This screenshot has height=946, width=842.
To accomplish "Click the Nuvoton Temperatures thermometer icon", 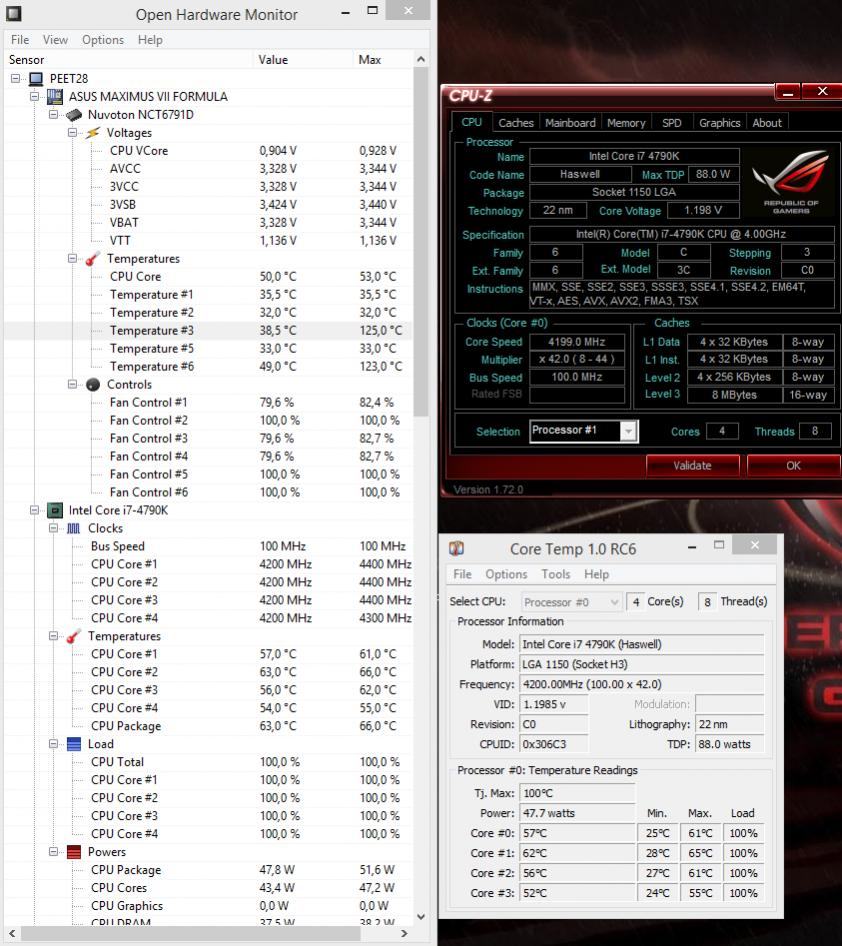I will pos(93,259).
